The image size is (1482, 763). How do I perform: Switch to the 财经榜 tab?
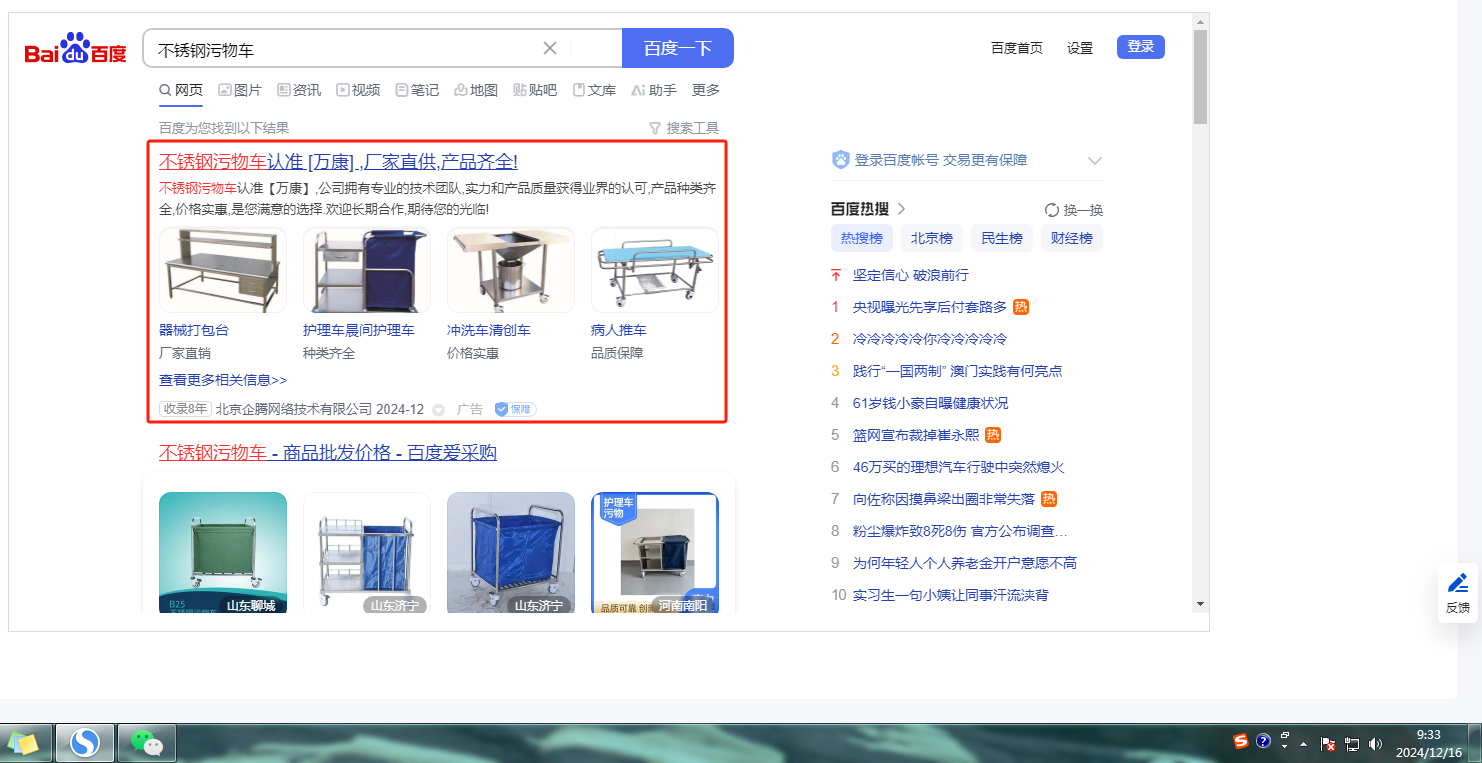(x=1072, y=238)
